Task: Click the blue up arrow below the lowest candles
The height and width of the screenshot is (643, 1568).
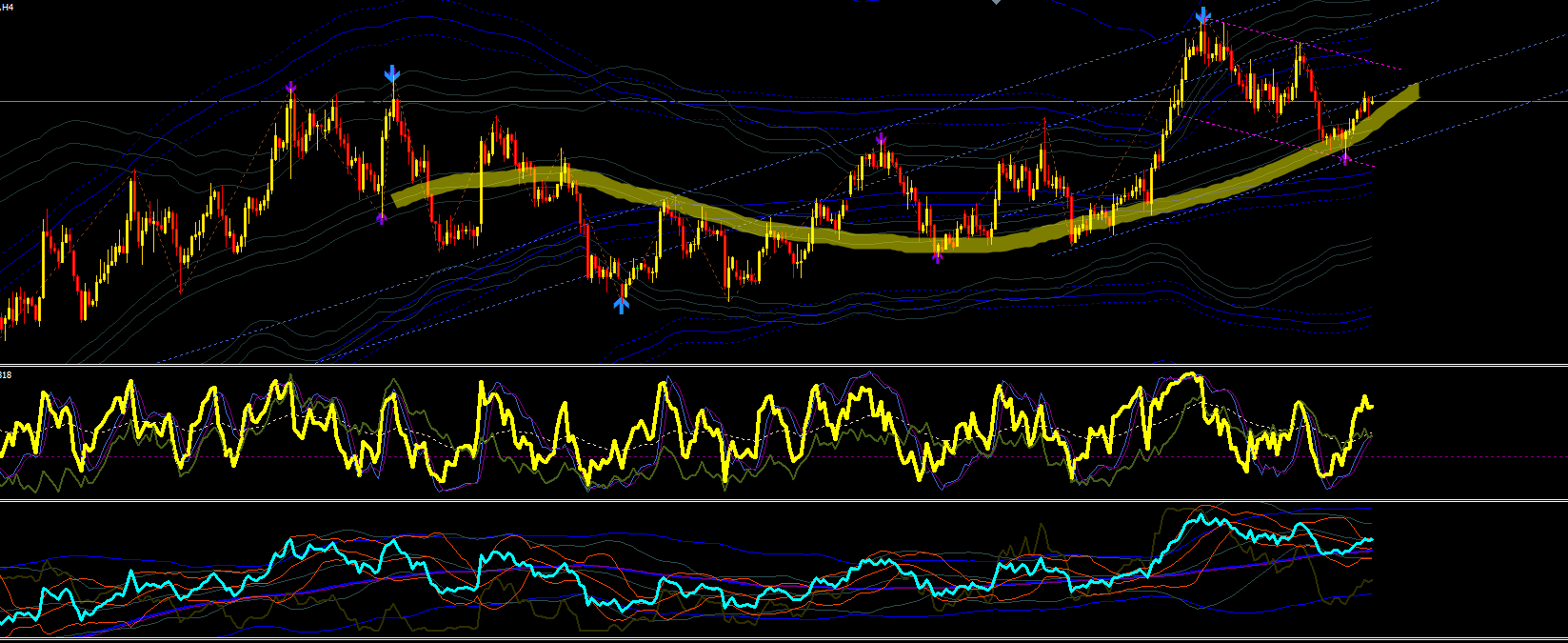Action: pyautogui.click(x=622, y=305)
